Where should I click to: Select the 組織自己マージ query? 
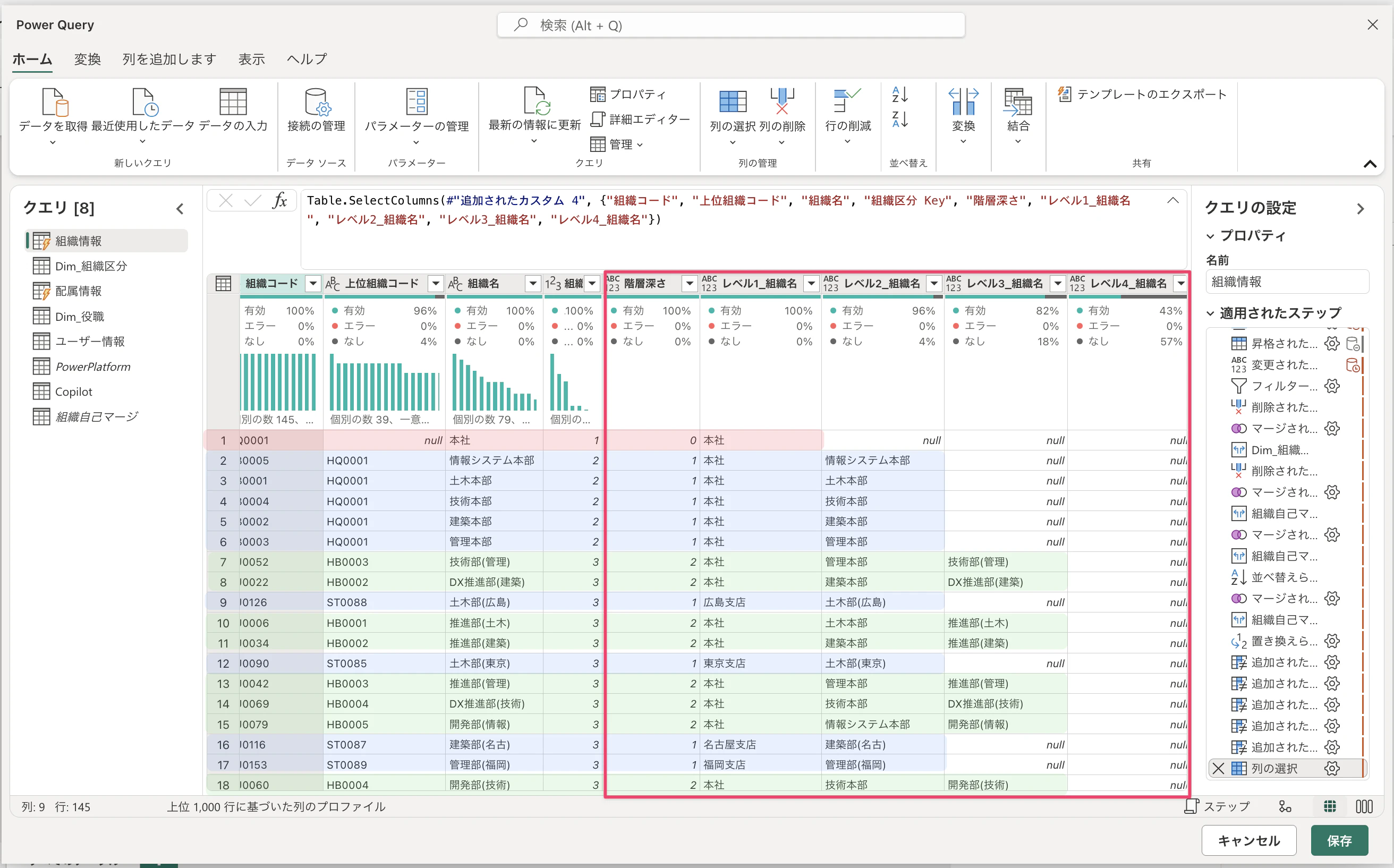click(x=107, y=417)
